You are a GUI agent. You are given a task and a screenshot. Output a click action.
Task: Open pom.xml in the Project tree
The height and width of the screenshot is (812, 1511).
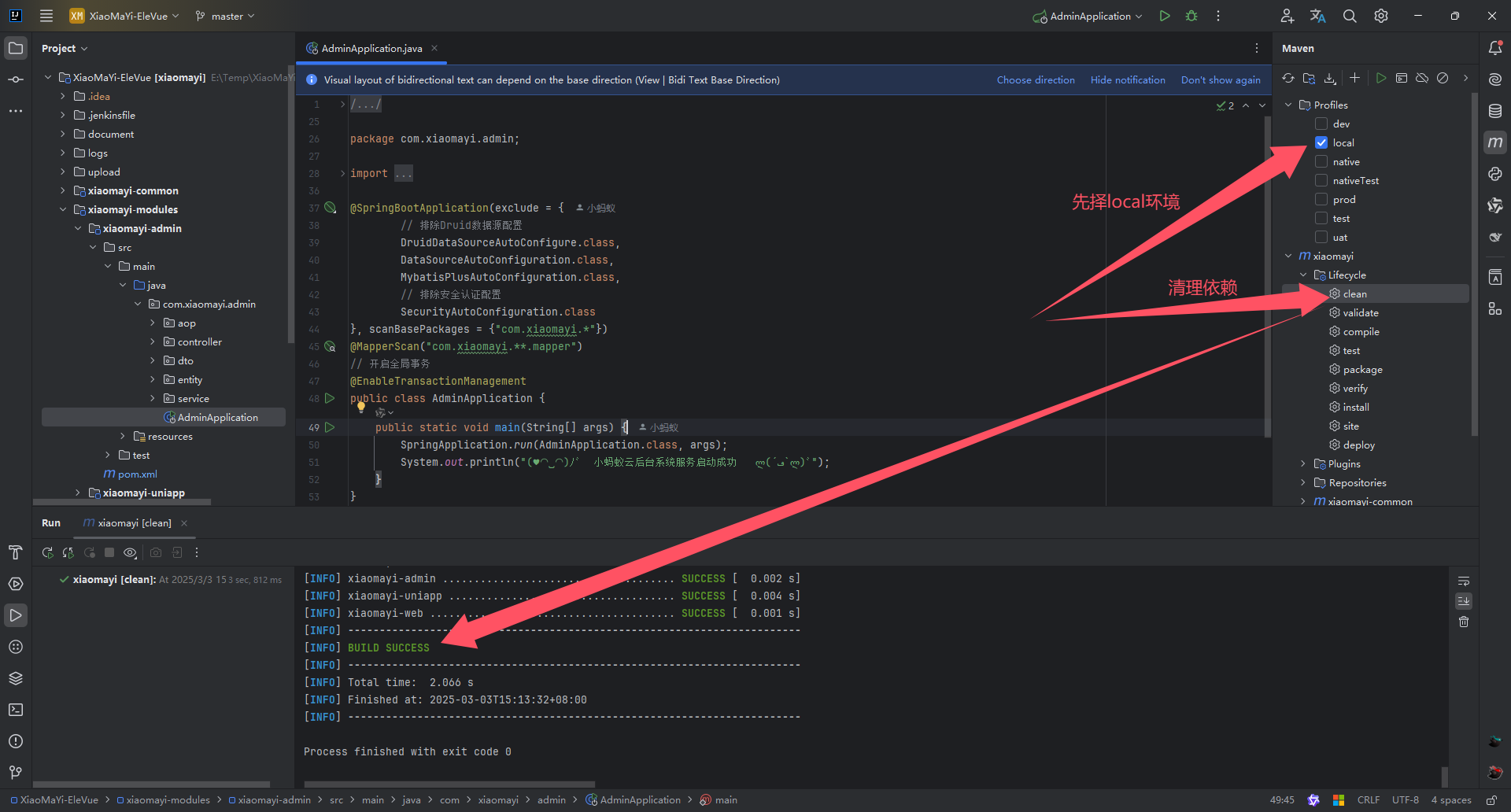[131, 474]
